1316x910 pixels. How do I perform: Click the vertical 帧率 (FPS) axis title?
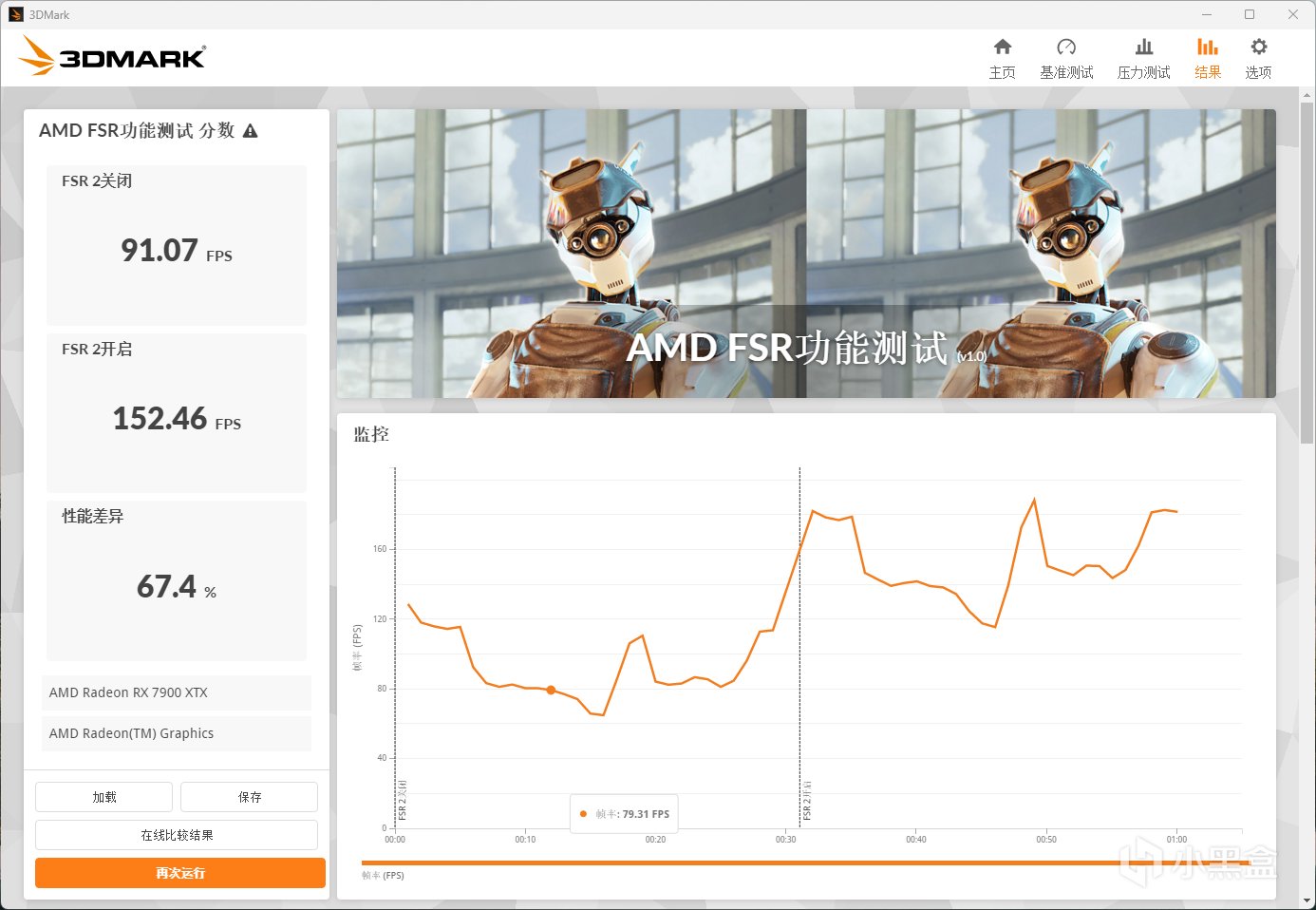(358, 648)
